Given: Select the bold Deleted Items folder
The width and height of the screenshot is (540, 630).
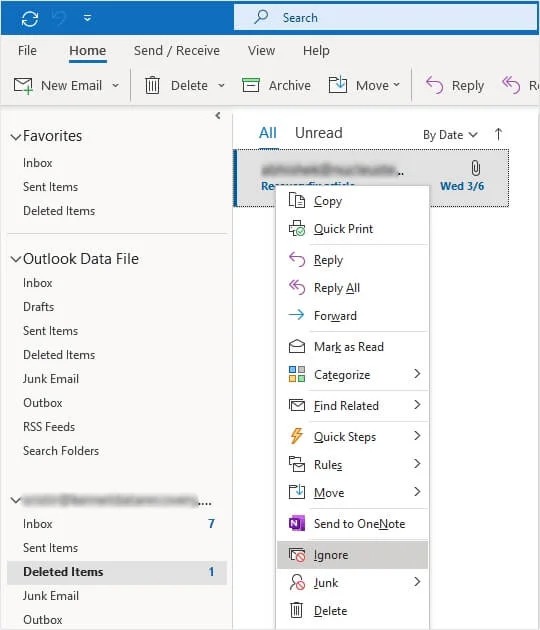Looking at the screenshot, I should coord(117,572).
